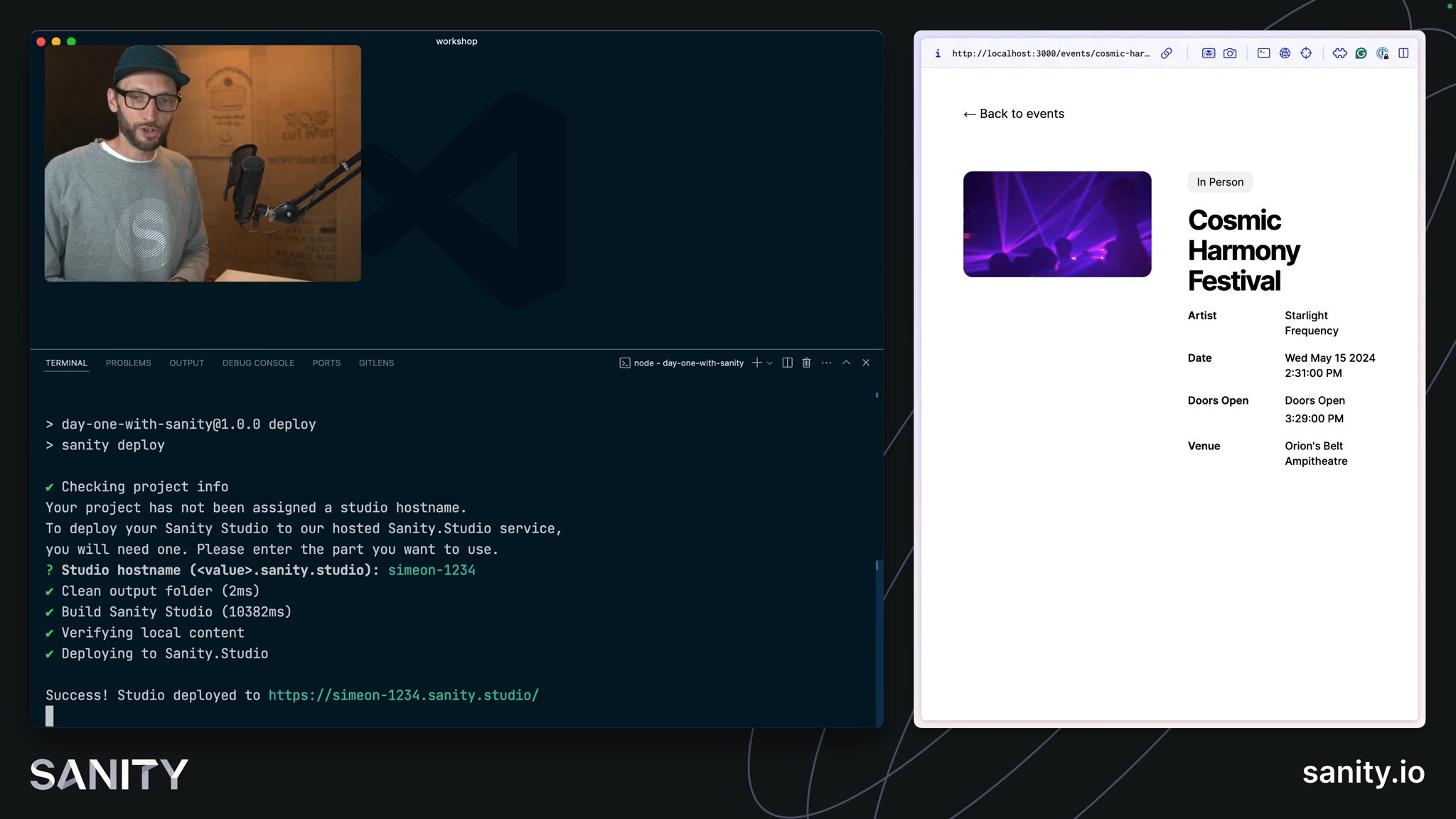Click the PORTS tab to expand
1456x819 pixels.
coord(326,363)
